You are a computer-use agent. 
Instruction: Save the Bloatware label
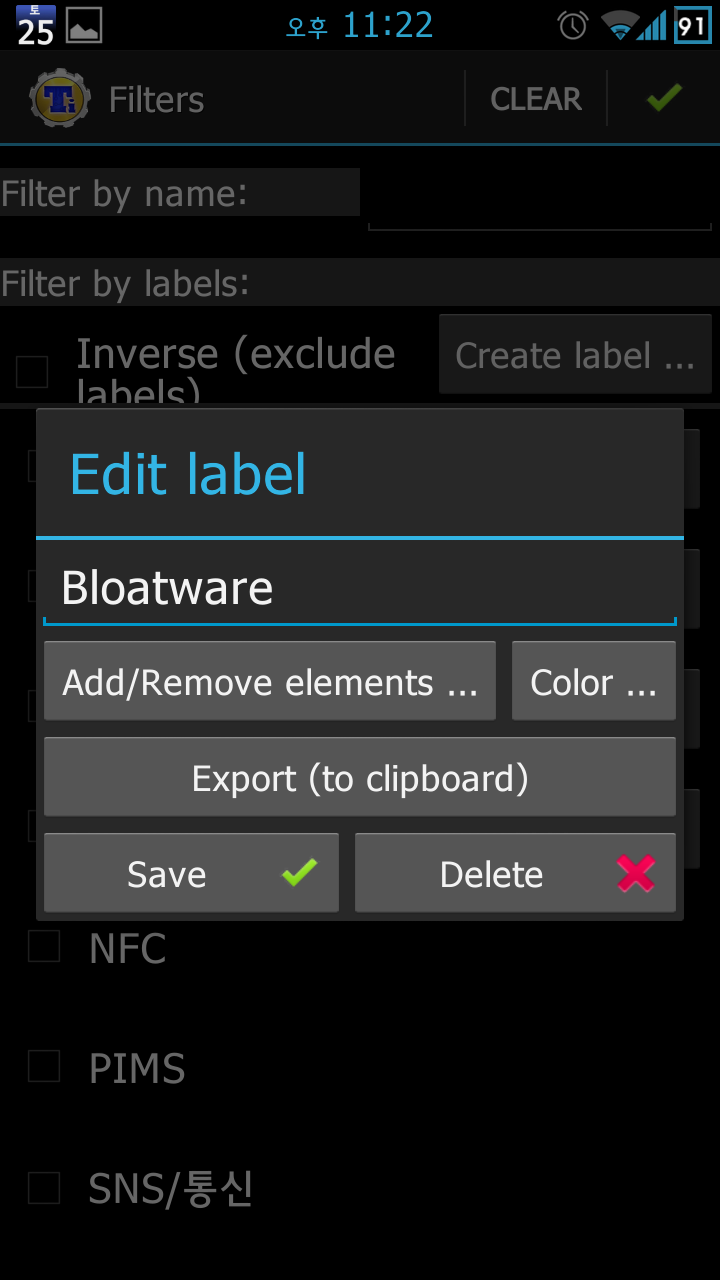click(x=191, y=874)
